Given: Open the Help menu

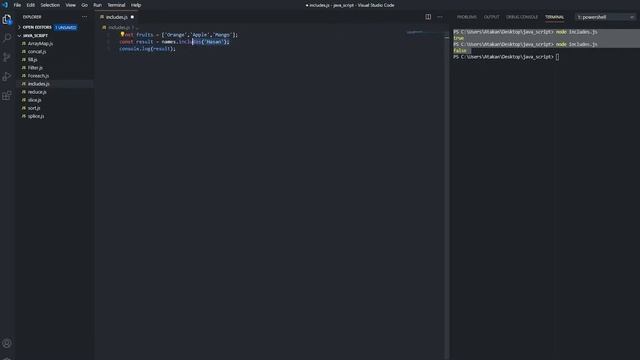Looking at the screenshot, I should tap(136, 5).
